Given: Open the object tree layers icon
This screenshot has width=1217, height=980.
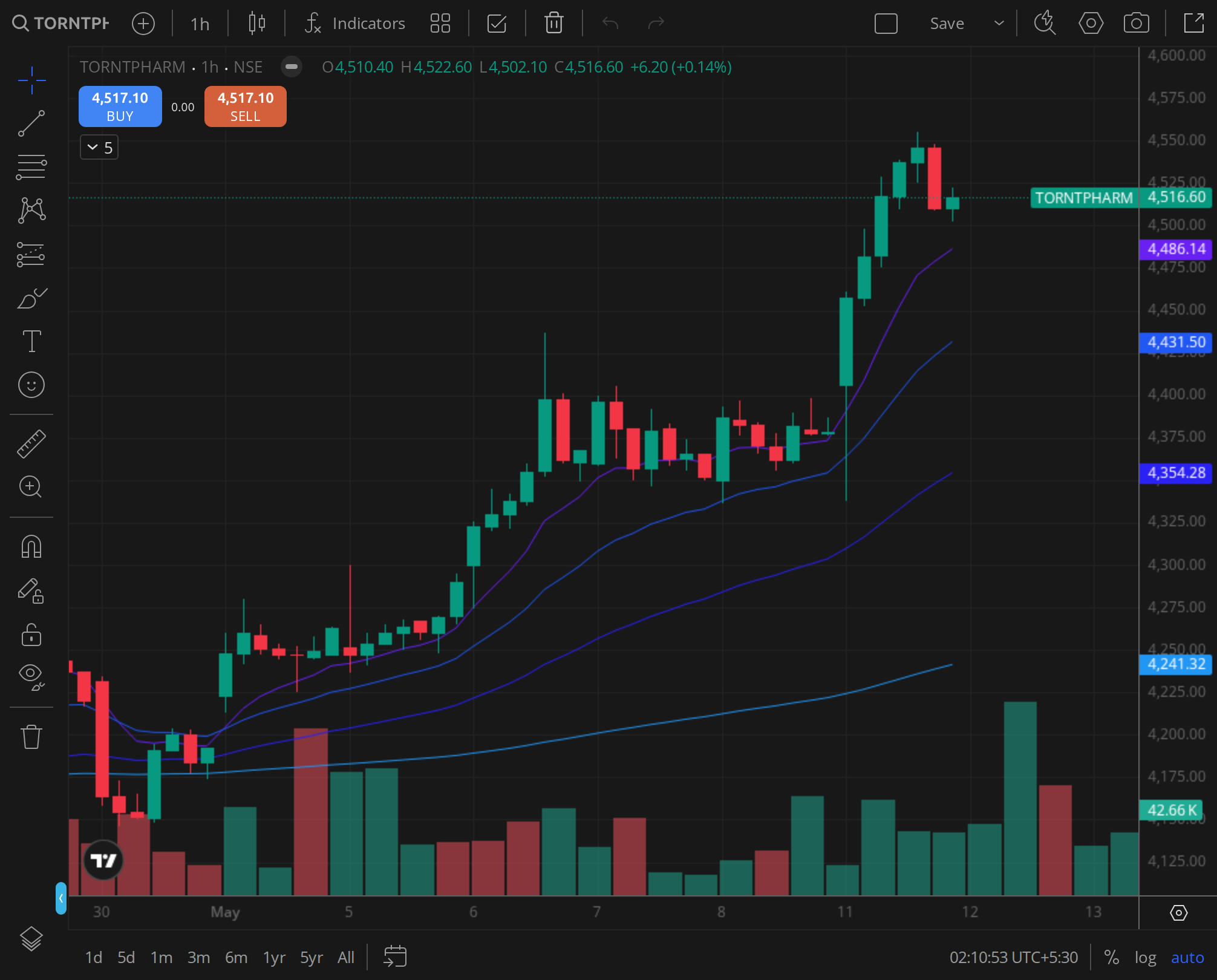Looking at the screenshot, I should pos(31,939).
